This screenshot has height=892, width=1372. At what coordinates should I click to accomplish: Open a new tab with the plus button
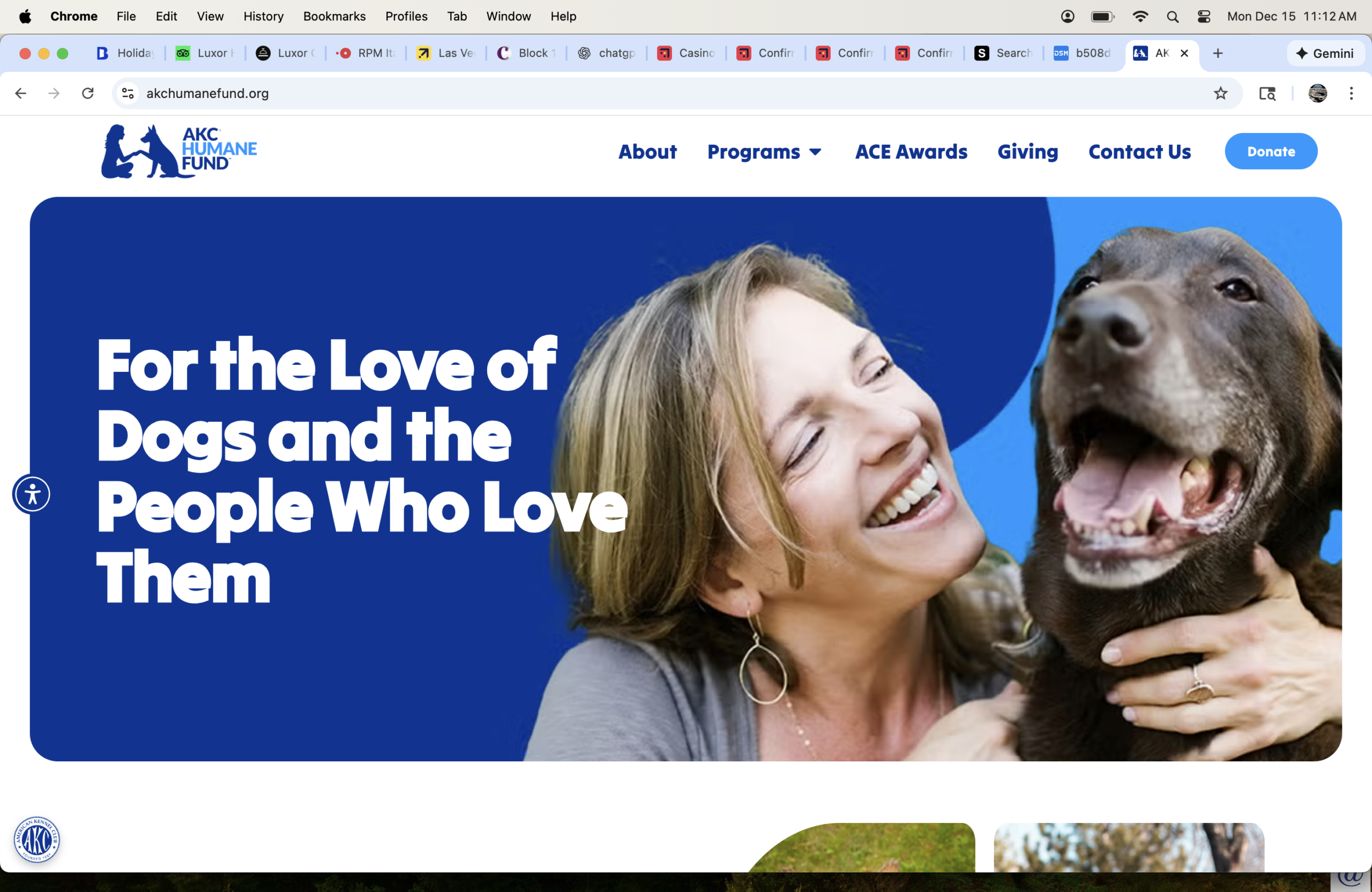(x=1218, y=54)
